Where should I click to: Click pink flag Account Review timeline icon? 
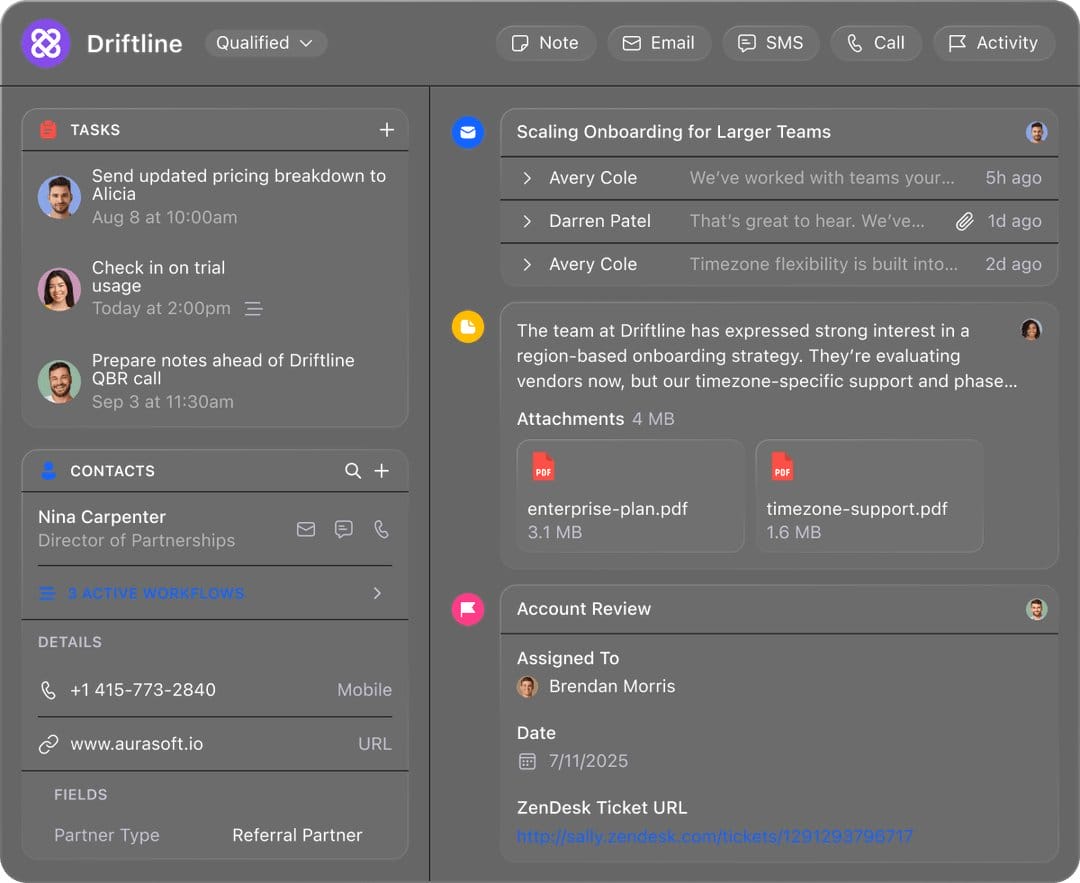click(x=468, y=609)
